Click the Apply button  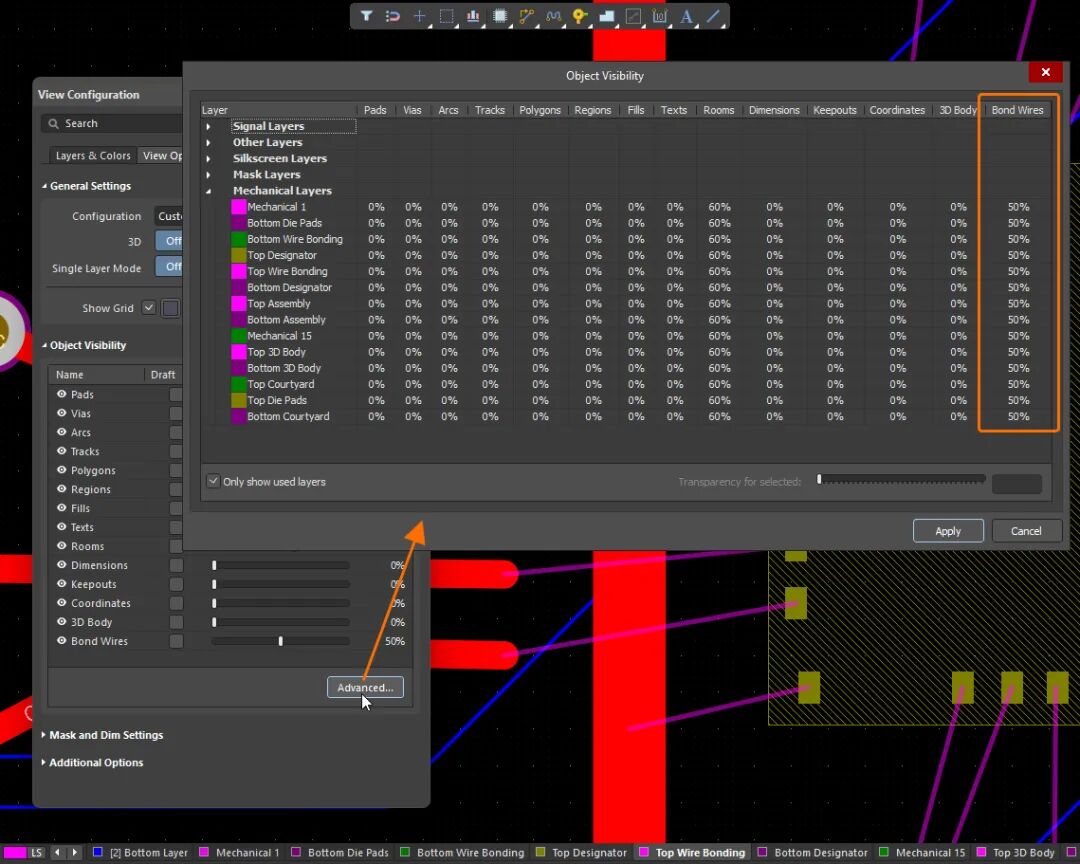pos(948,531)
